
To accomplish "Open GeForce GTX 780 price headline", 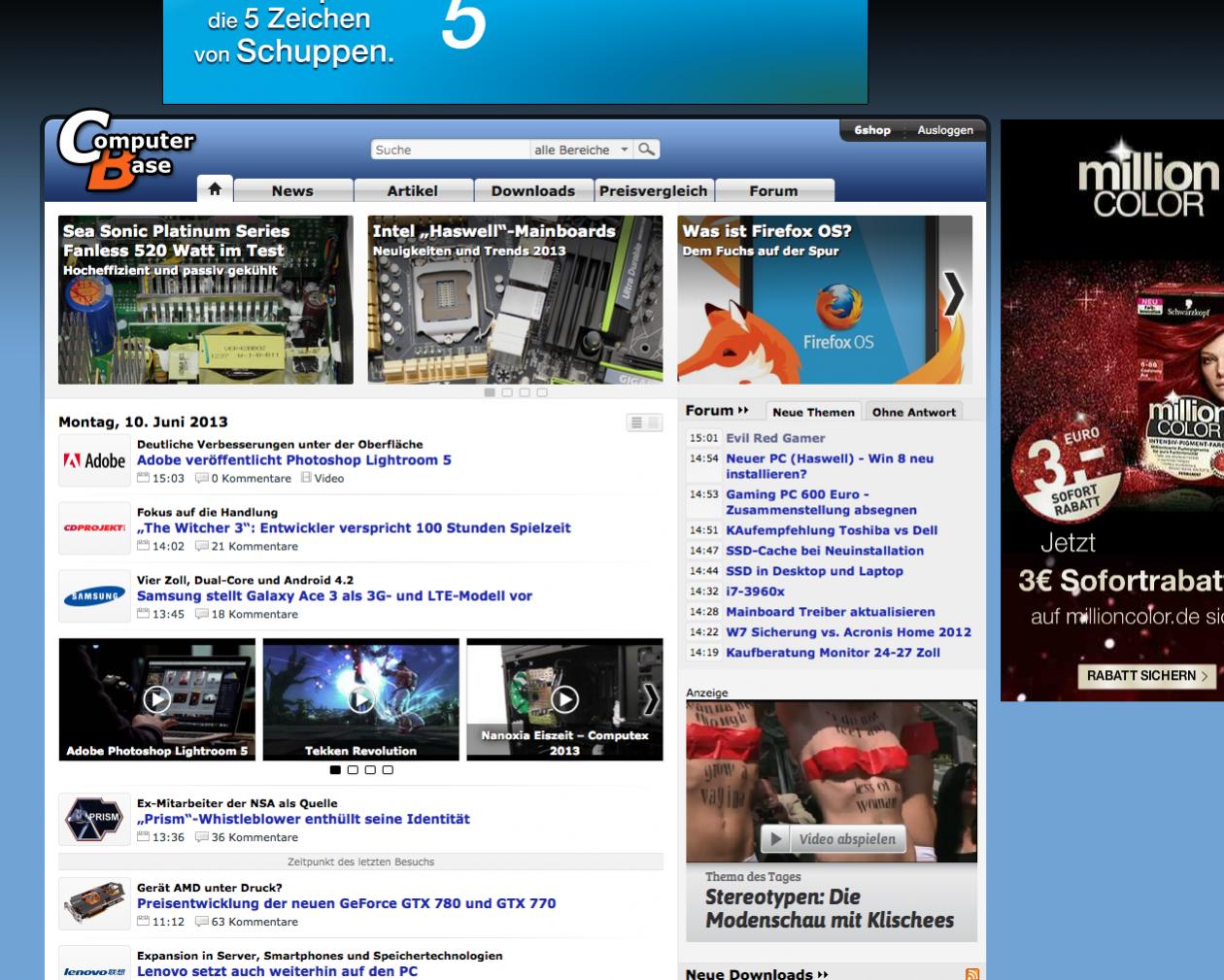I will (346, 903).
